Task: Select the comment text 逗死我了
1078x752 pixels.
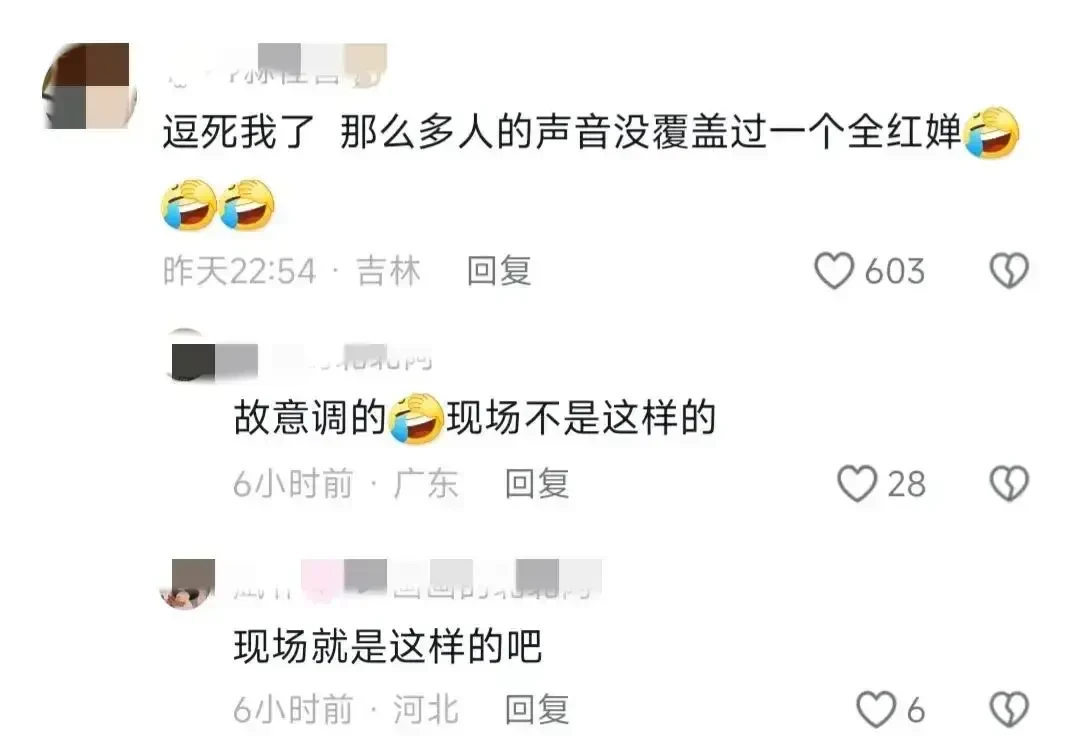Action: pos(238,132)
